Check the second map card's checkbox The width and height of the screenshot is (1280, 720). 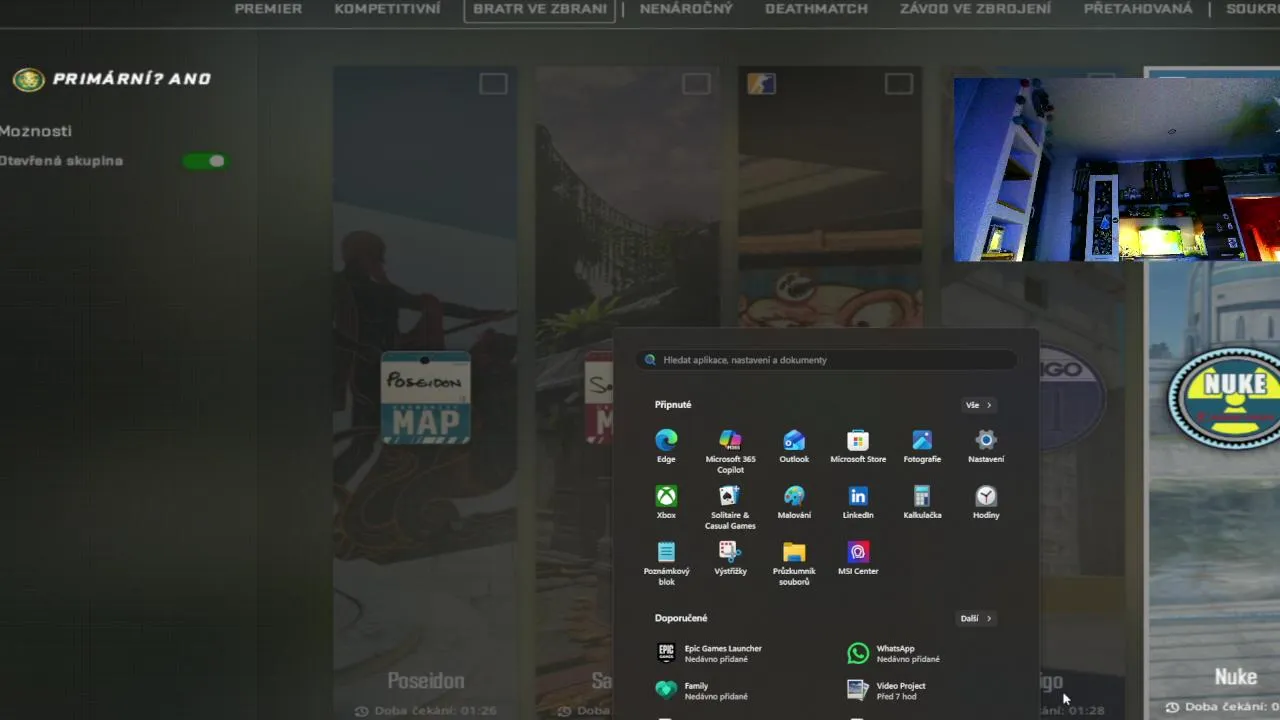[x=696, y=84]
